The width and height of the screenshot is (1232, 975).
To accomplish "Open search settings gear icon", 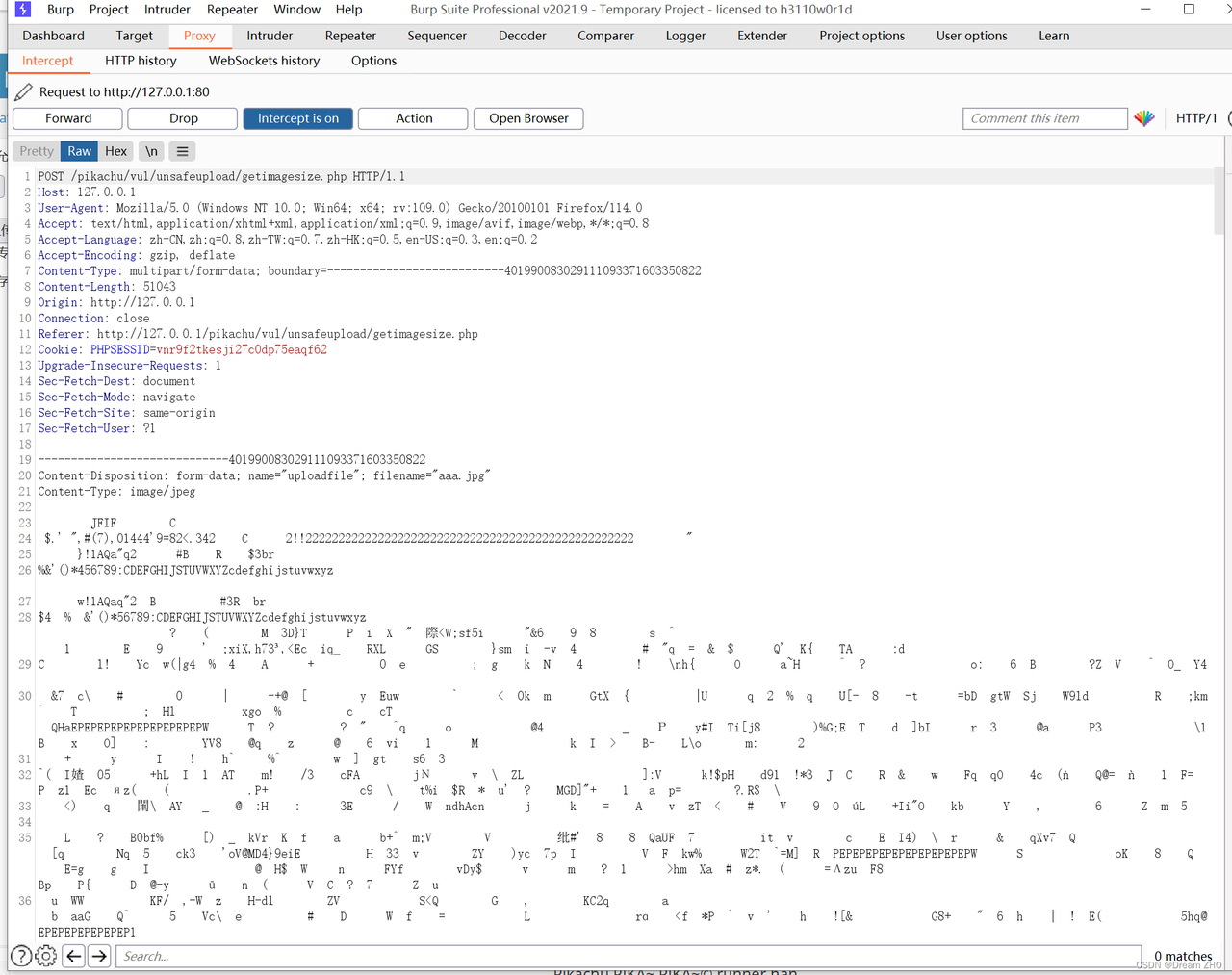I will tap(45, 956).
